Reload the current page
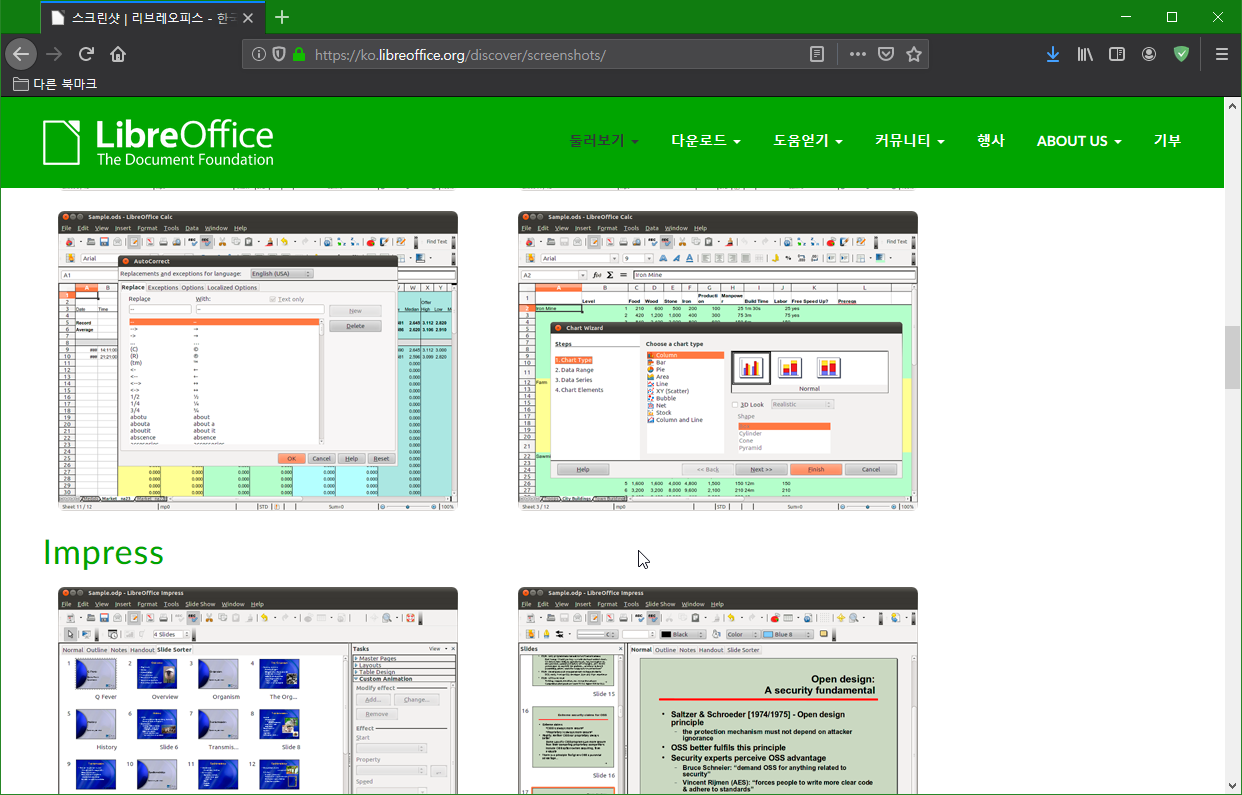 [x=86, y=54]
